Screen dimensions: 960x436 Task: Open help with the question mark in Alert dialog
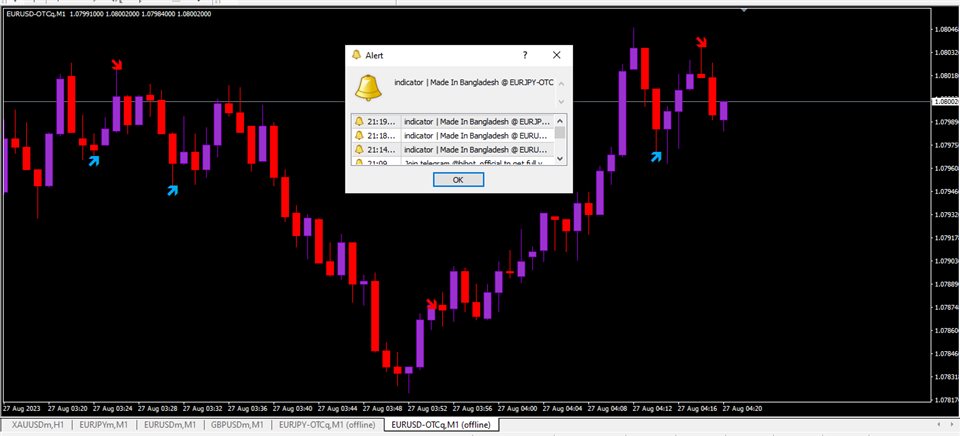coord(525,55)
